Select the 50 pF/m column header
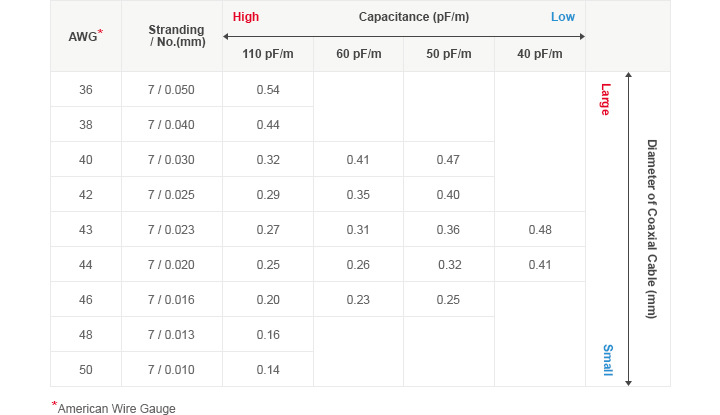This screenshot has height=415, width=720. (x=449, y=54)
